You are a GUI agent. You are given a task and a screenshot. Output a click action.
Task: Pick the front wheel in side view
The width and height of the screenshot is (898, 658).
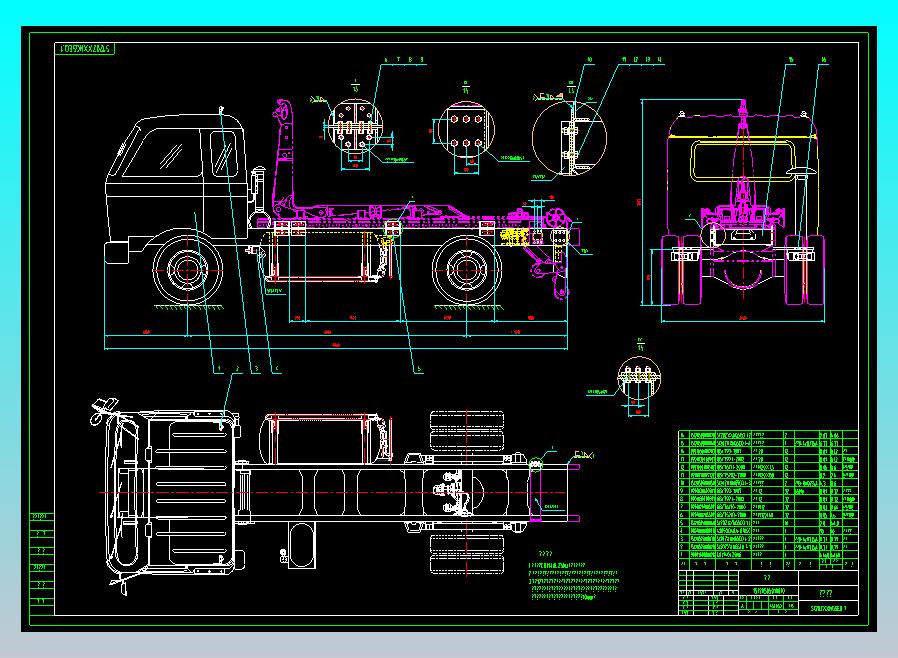(x=187, y=270)
